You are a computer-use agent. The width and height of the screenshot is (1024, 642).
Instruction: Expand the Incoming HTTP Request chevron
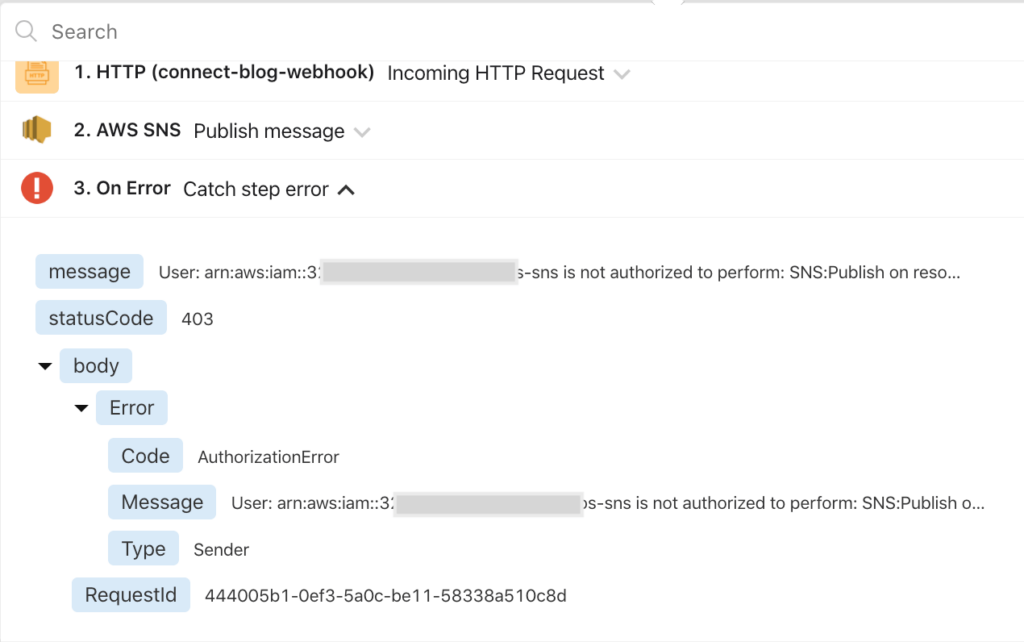point(622,74)
